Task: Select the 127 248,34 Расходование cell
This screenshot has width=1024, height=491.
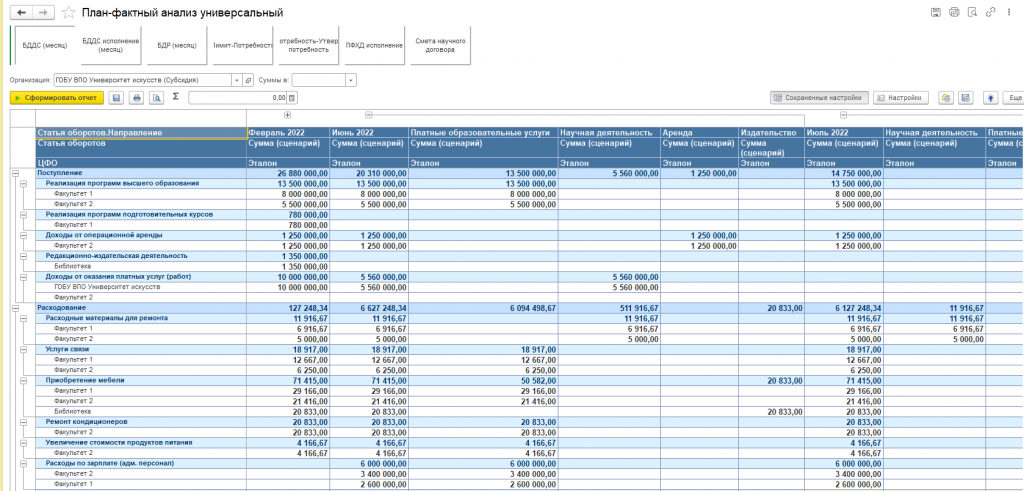Action: pos(288,308)
